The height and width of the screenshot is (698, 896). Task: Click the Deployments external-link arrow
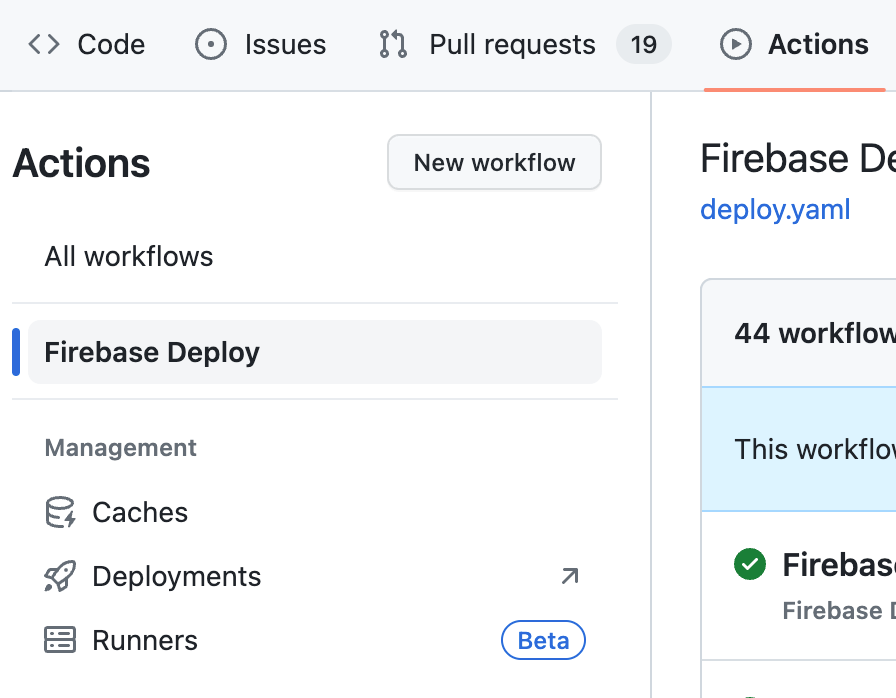[x=570, y=576]
